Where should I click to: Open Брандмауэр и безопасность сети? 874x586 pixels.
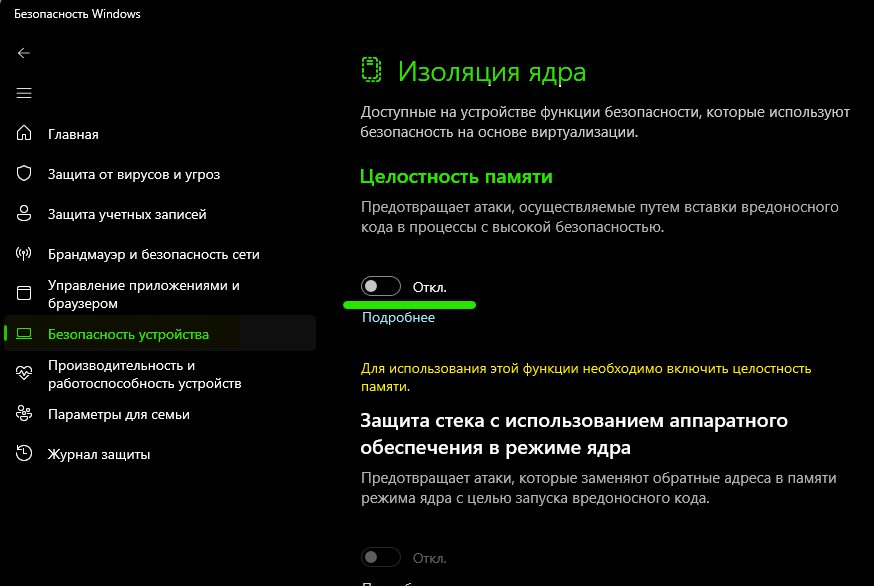(x=154, y=255)
